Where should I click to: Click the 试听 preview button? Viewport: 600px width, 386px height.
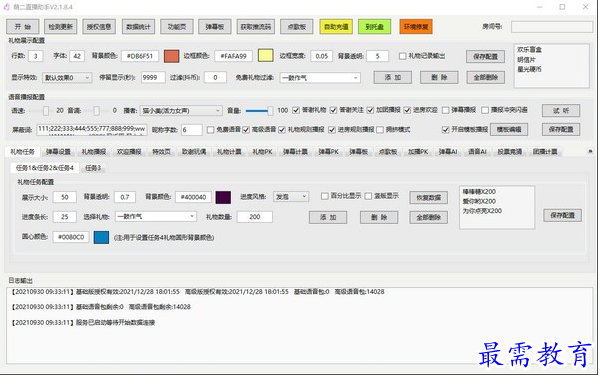pos(561,111)
